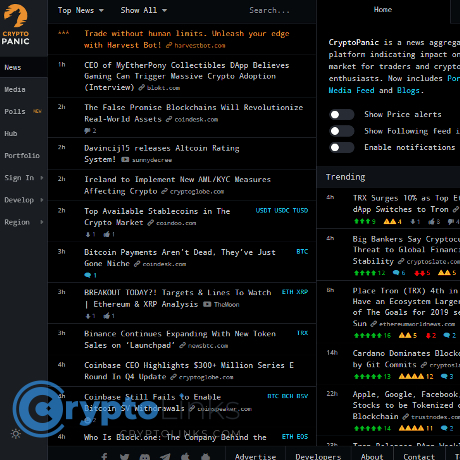460x460 pixels.
Task: Enable the Show Price alerts switch
Action: pos(342,114)
